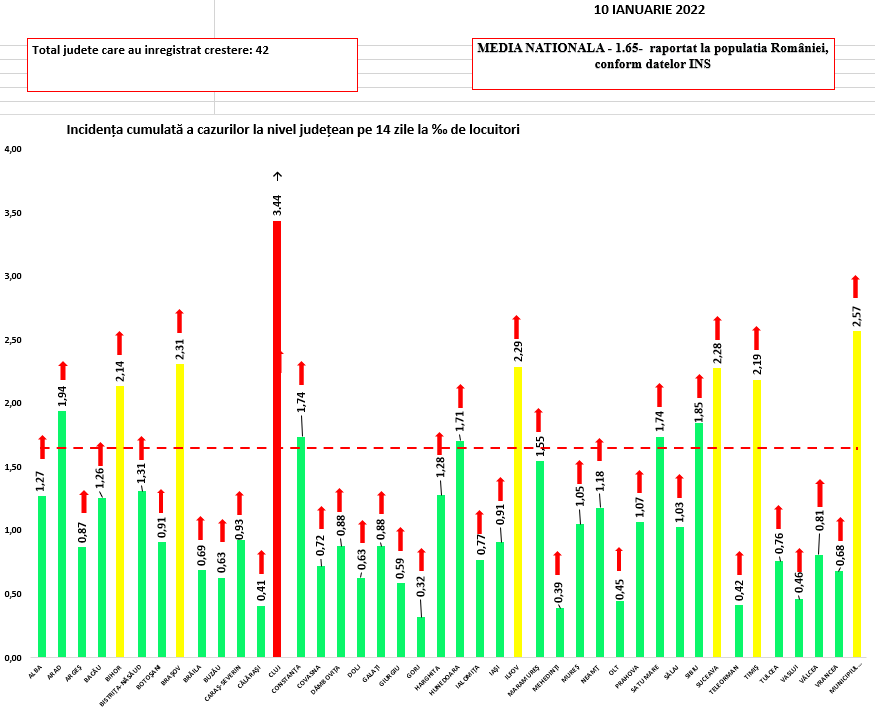Click the chart title about Incidența cumulată
The width and height of the screenshot is (875, 719).
point(292,130)
